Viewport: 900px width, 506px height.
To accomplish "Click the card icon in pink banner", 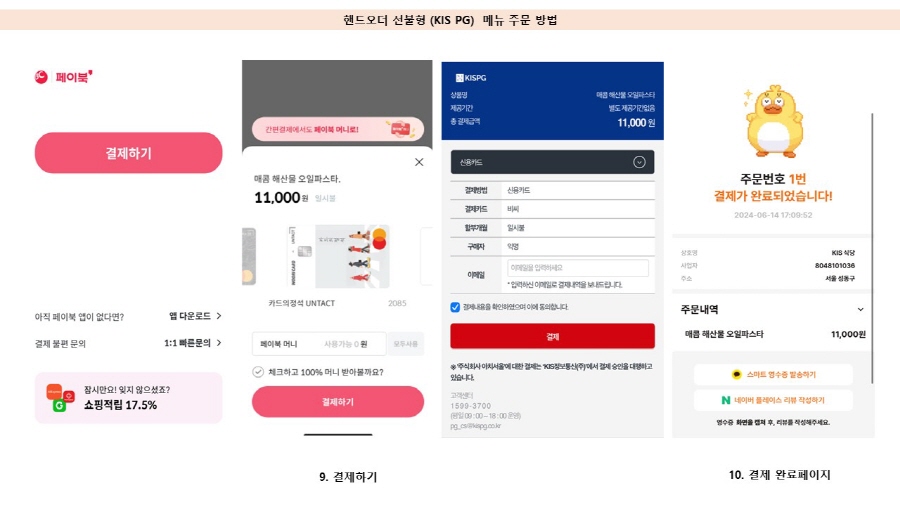I will pyautogui.click(x=401, y=129).
